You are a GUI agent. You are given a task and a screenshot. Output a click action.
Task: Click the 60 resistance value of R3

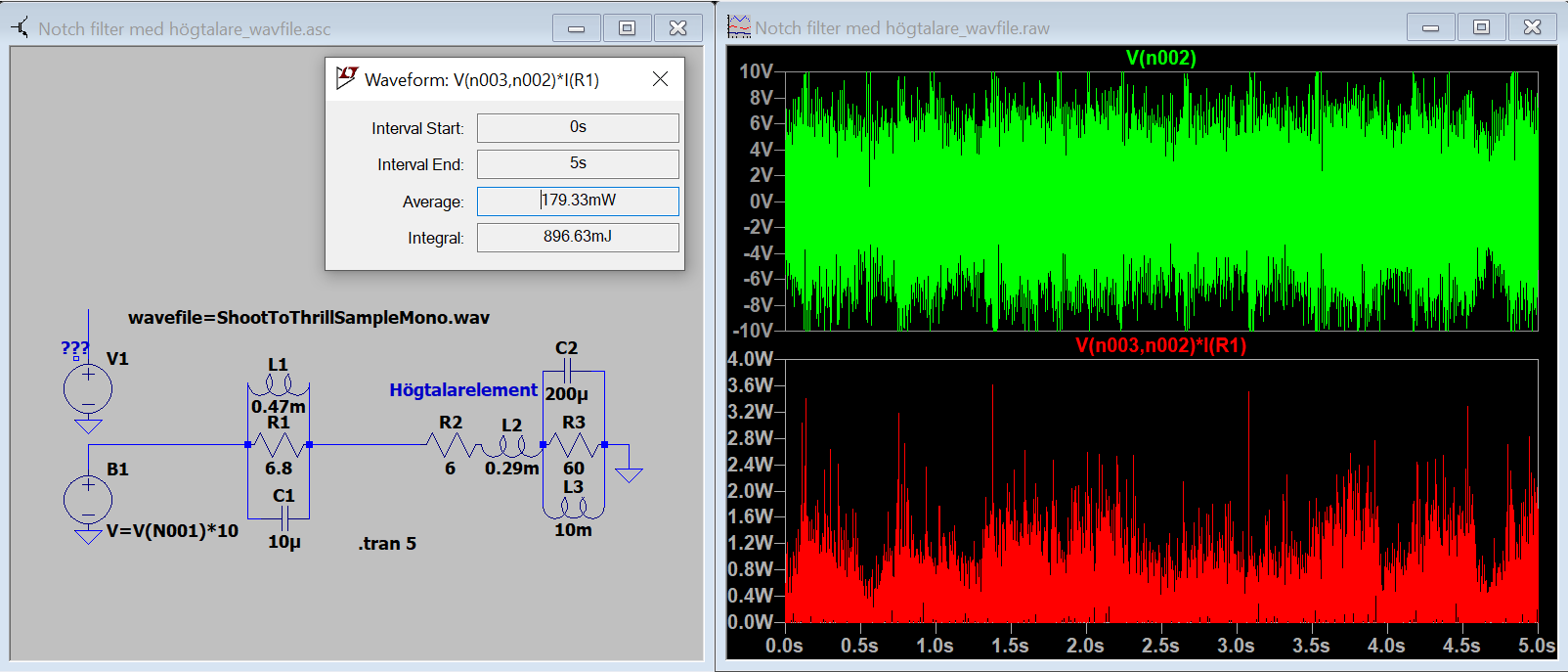574,469
